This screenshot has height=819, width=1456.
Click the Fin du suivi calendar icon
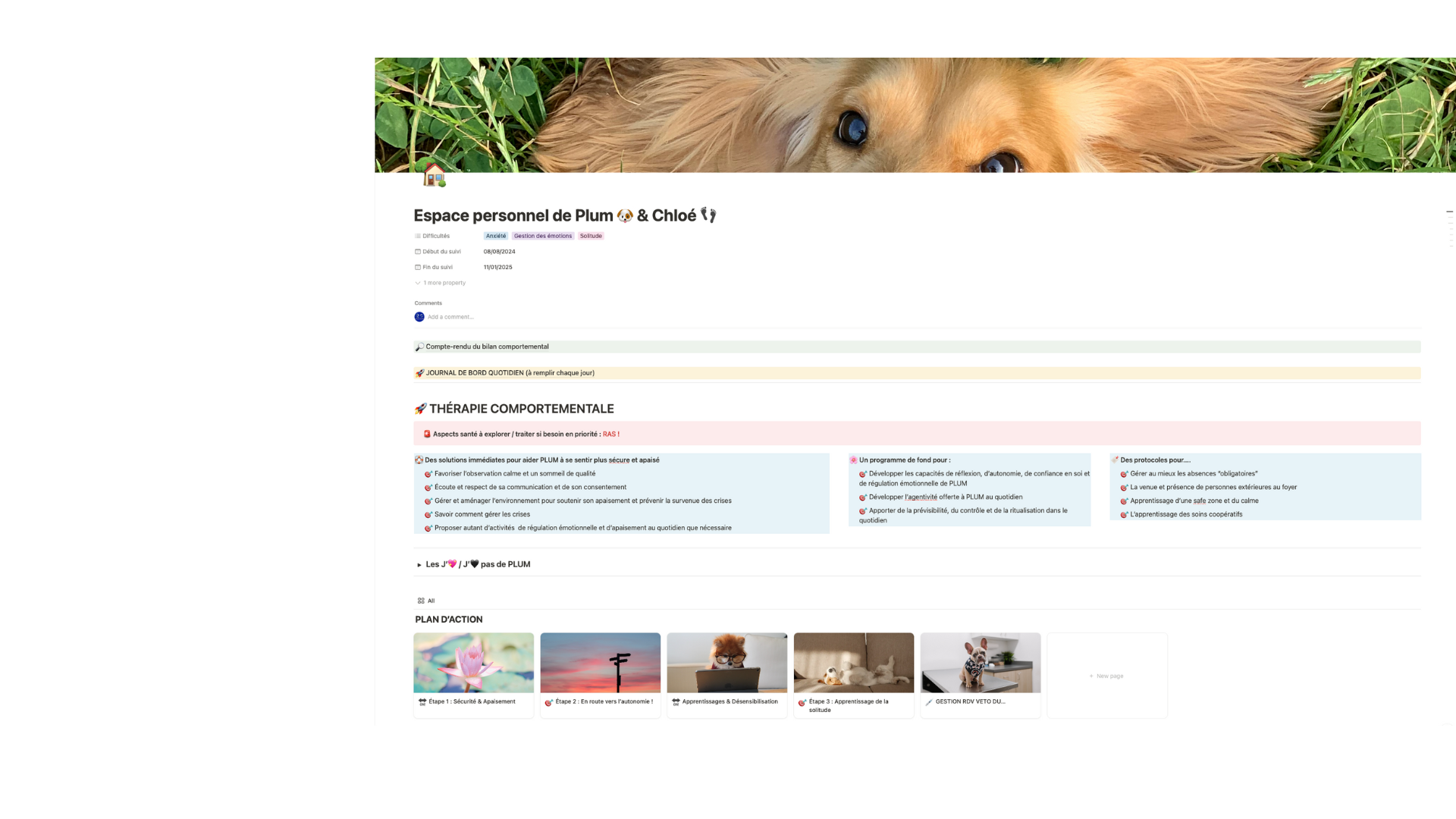417,268
